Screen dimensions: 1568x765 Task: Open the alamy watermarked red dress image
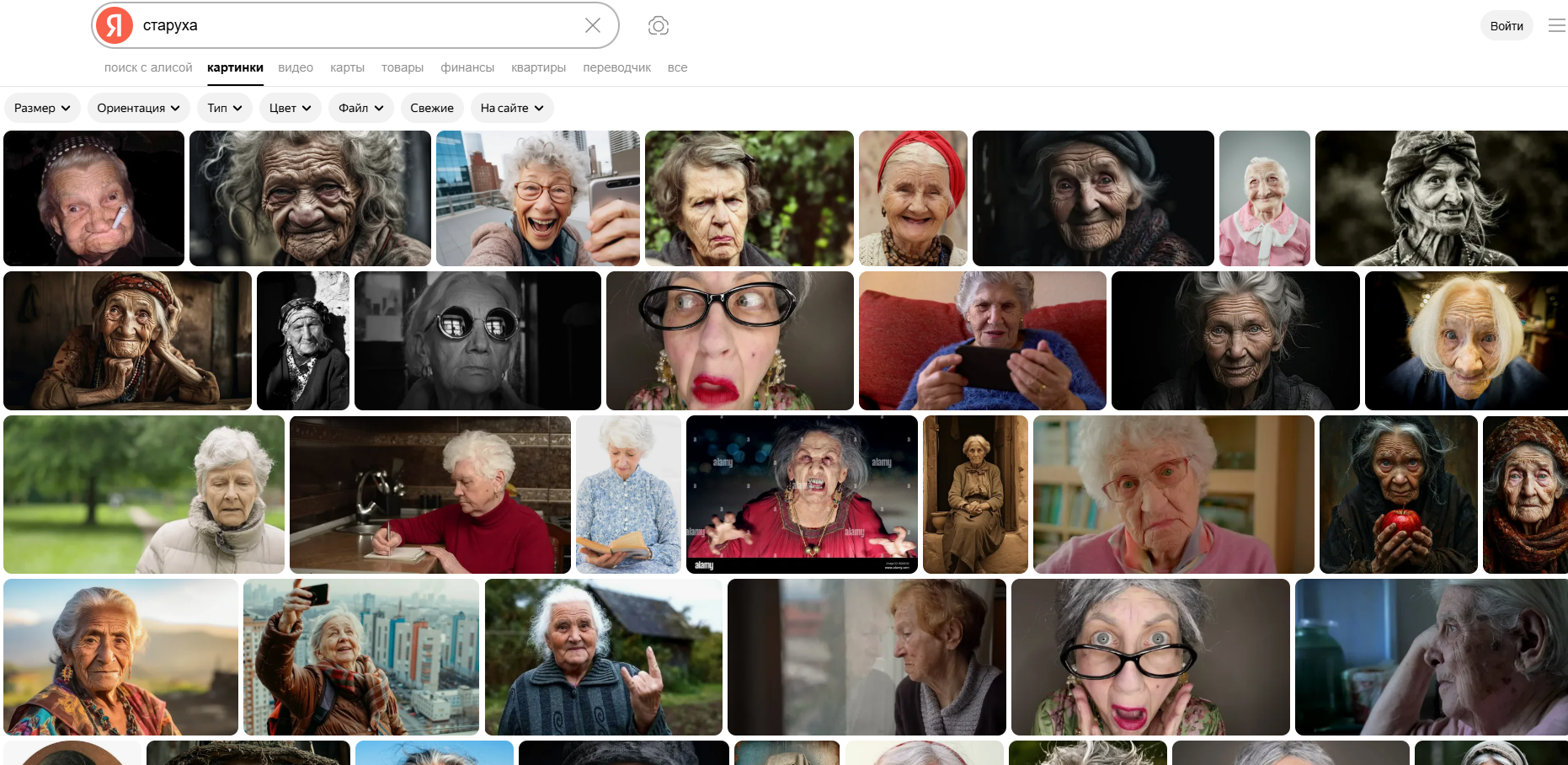(802, 495)
